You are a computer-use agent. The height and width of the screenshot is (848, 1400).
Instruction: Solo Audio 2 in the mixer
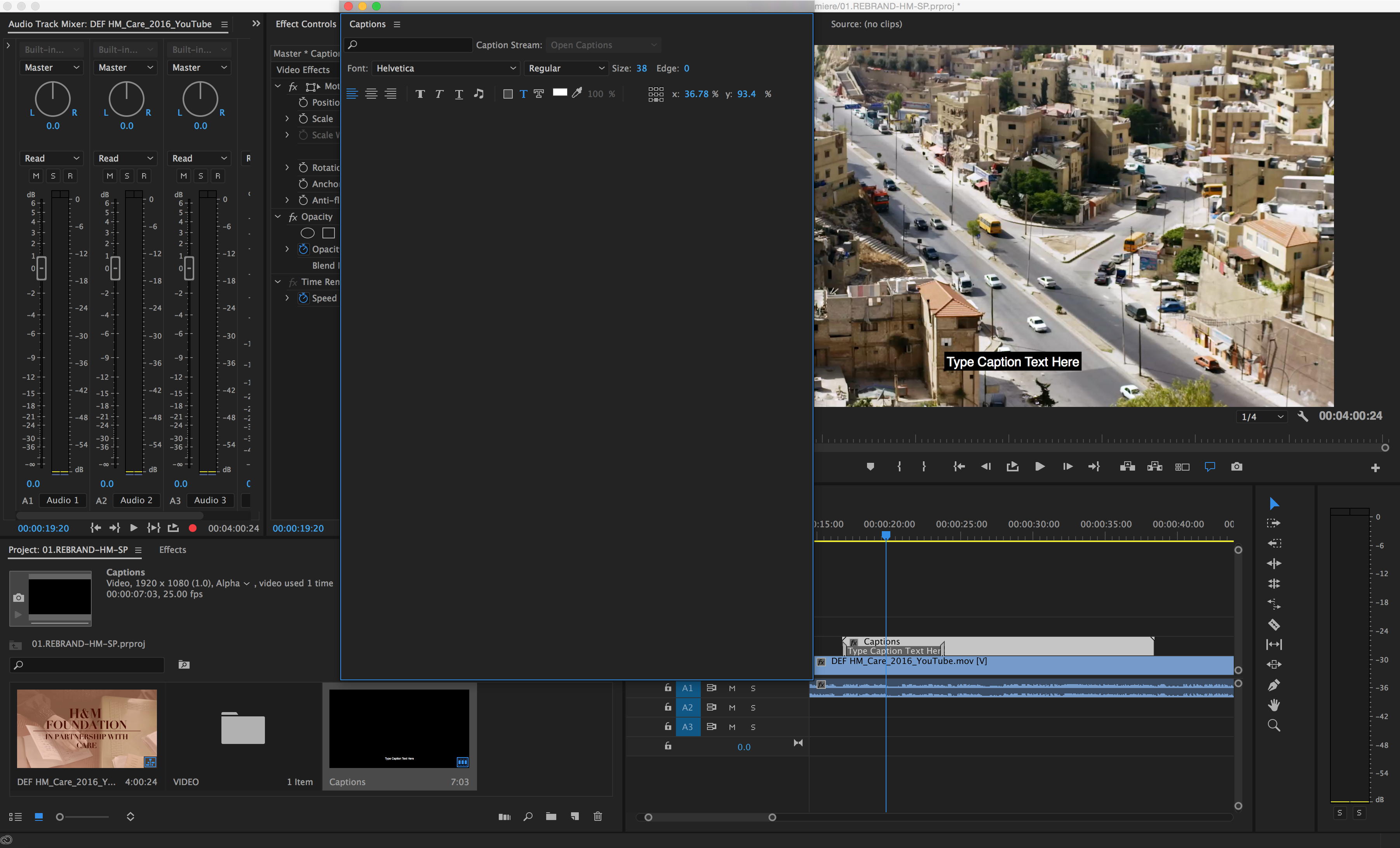point(127,176)
